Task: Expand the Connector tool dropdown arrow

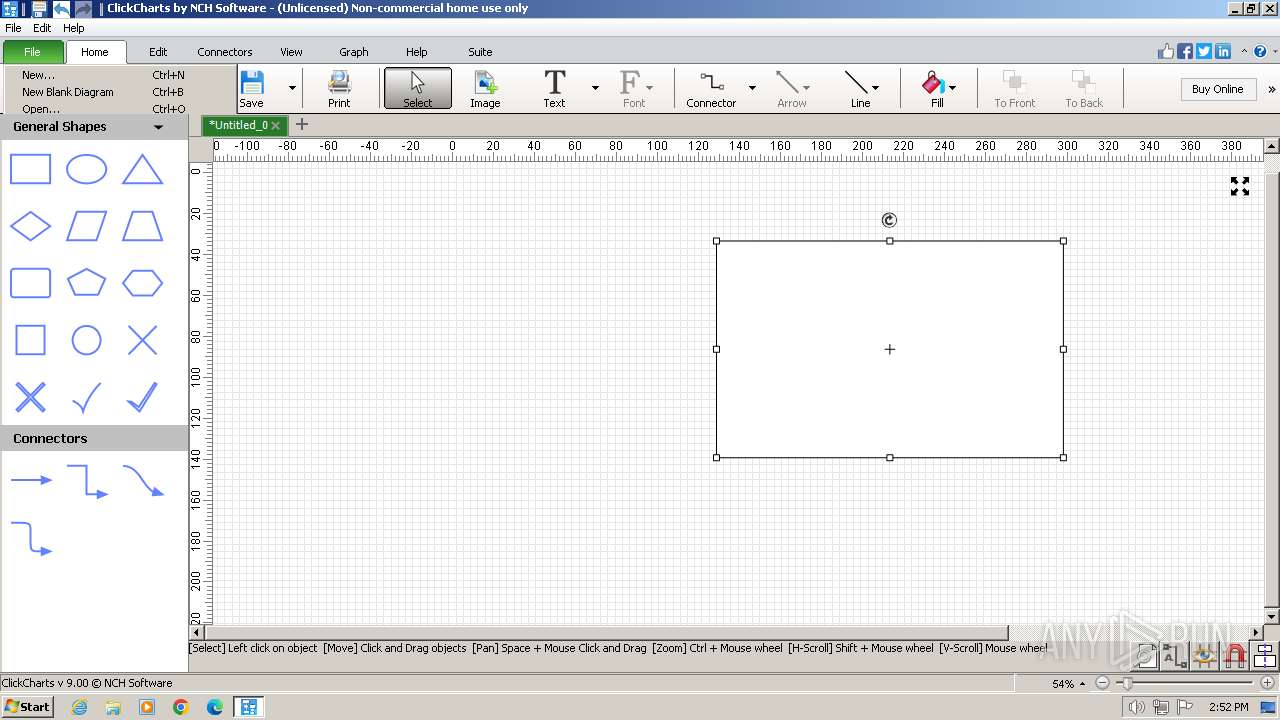Action: pyautogui.click(x=752, y=88)
